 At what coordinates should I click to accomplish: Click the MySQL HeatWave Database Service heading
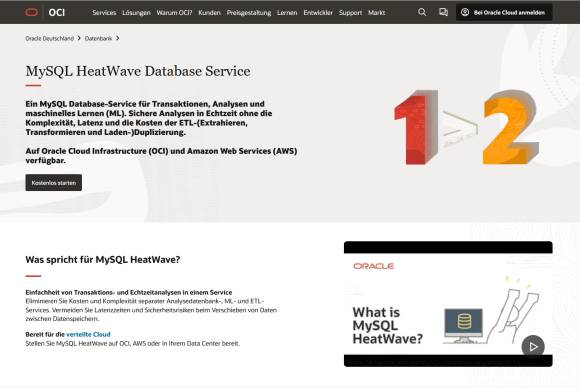[x=138, y=71]
